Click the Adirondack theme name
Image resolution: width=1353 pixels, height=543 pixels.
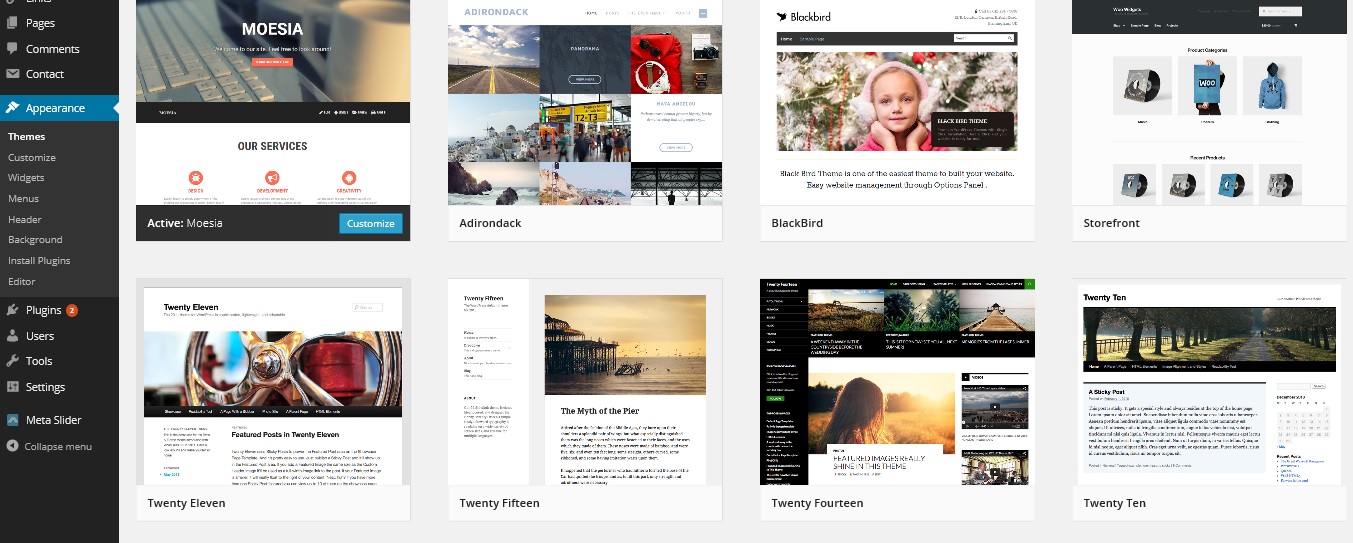tap(490, 223)
